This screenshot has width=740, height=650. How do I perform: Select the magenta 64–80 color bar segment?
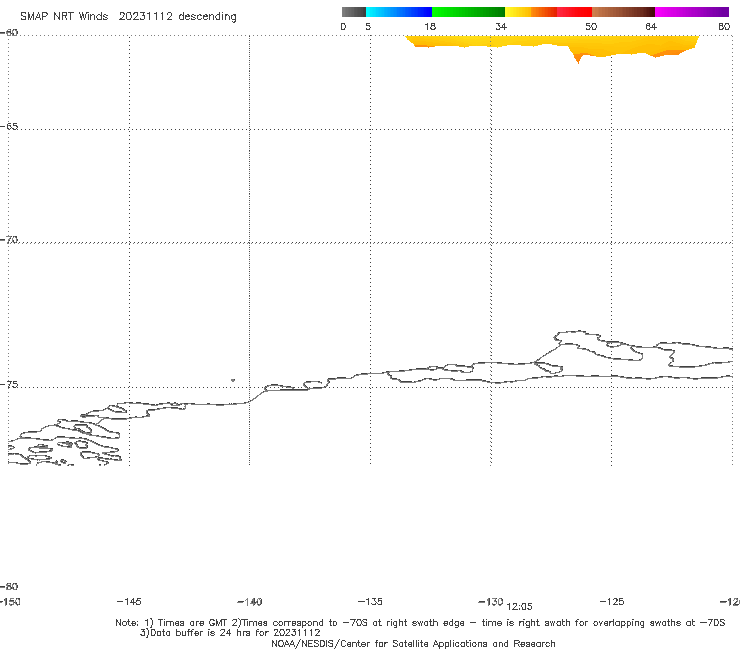pyautogui.click(x=692, y=12)
